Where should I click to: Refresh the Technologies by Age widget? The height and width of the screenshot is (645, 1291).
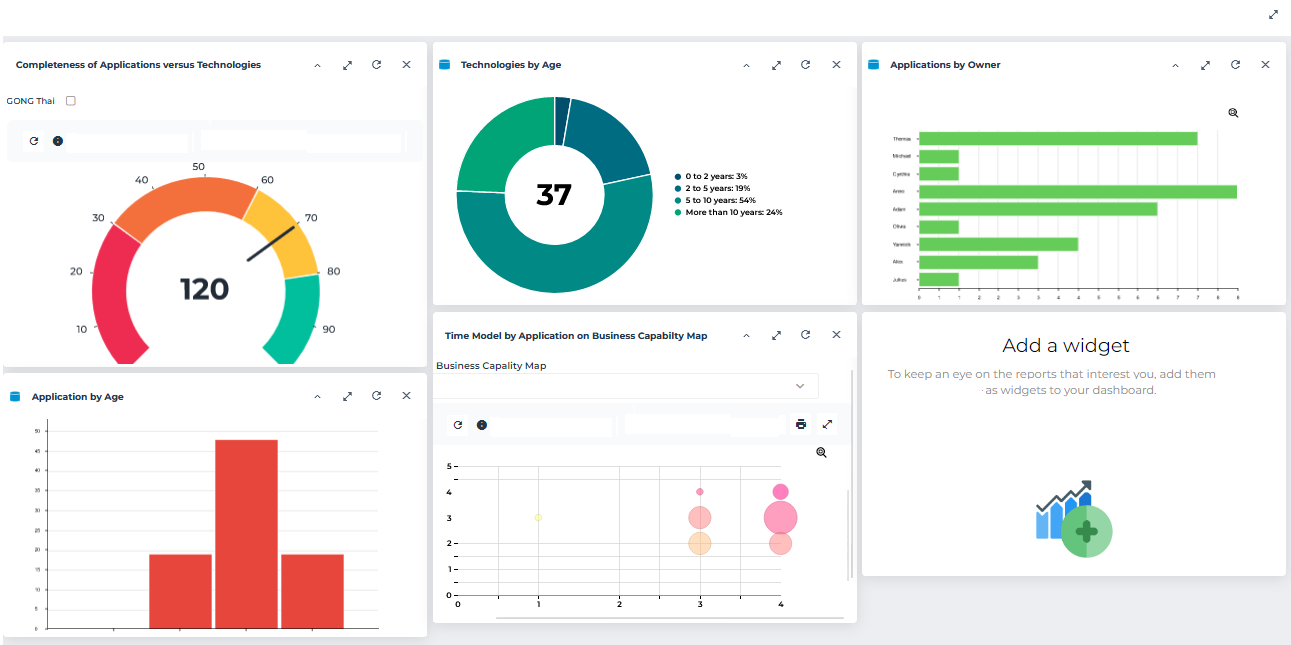coord(805,65)
